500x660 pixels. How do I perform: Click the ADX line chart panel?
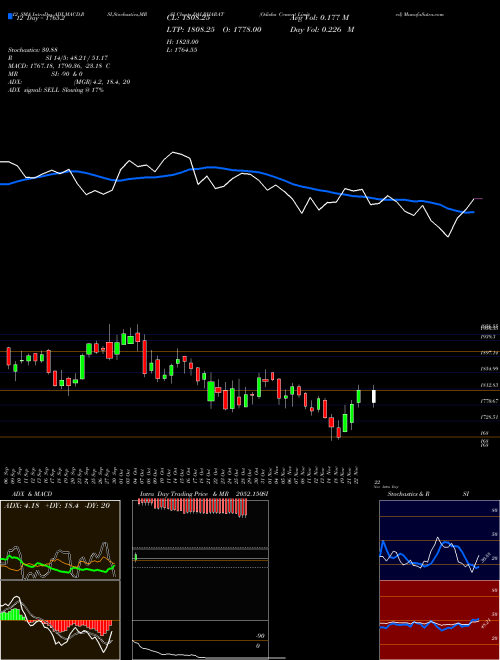(x=60, y=540)
